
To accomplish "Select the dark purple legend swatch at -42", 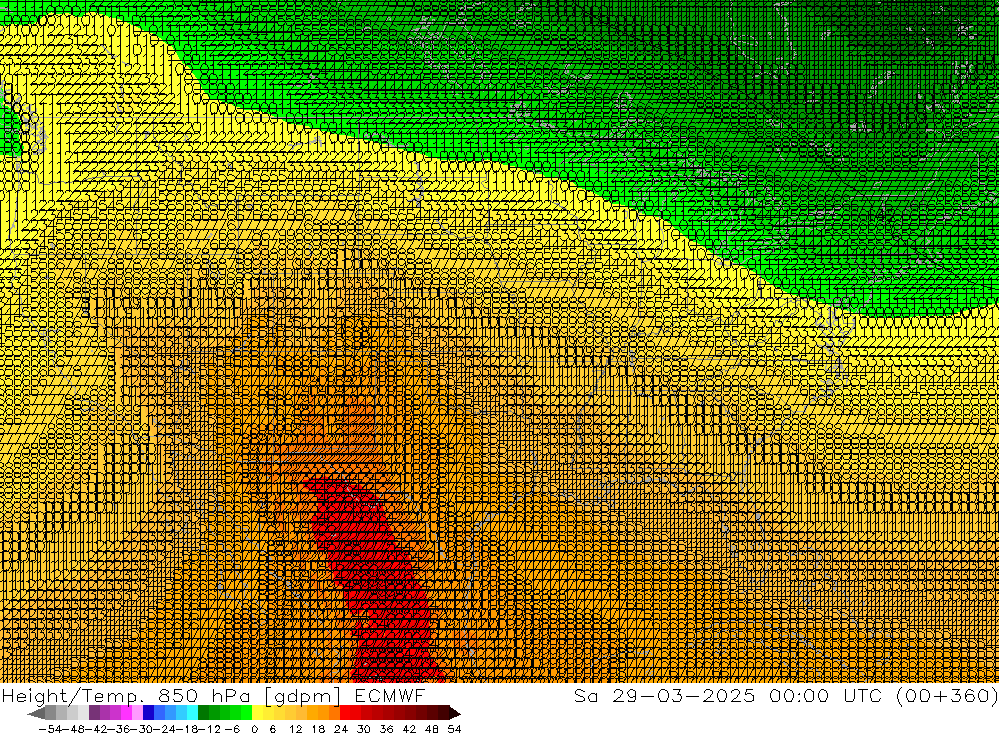I will pyautogui.click(x=94, y=713).
